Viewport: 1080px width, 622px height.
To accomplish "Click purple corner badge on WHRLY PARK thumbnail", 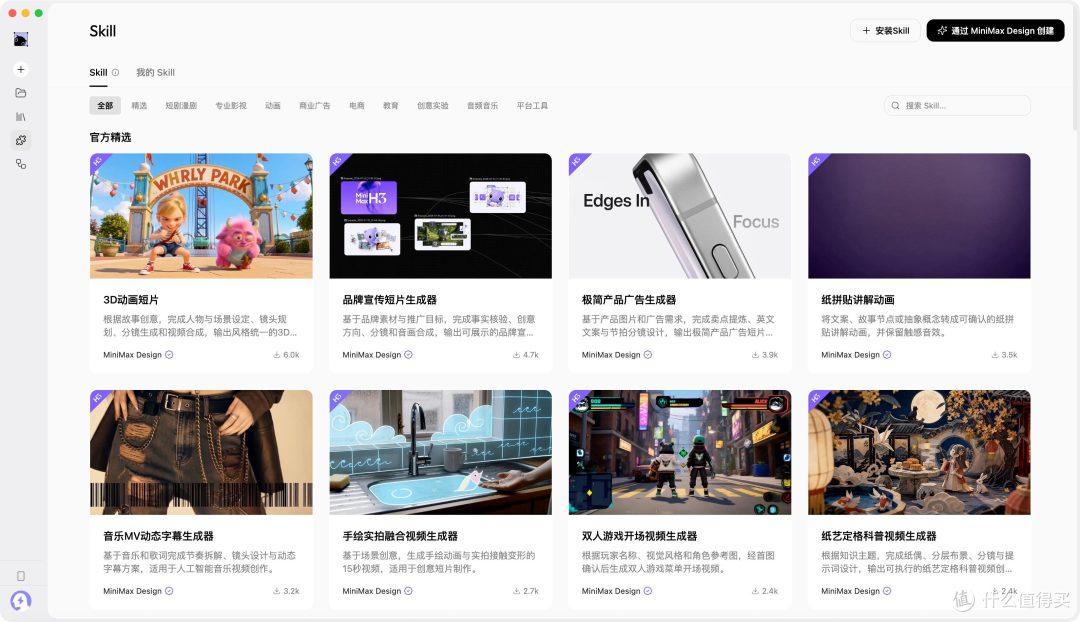I will [98, 162].
